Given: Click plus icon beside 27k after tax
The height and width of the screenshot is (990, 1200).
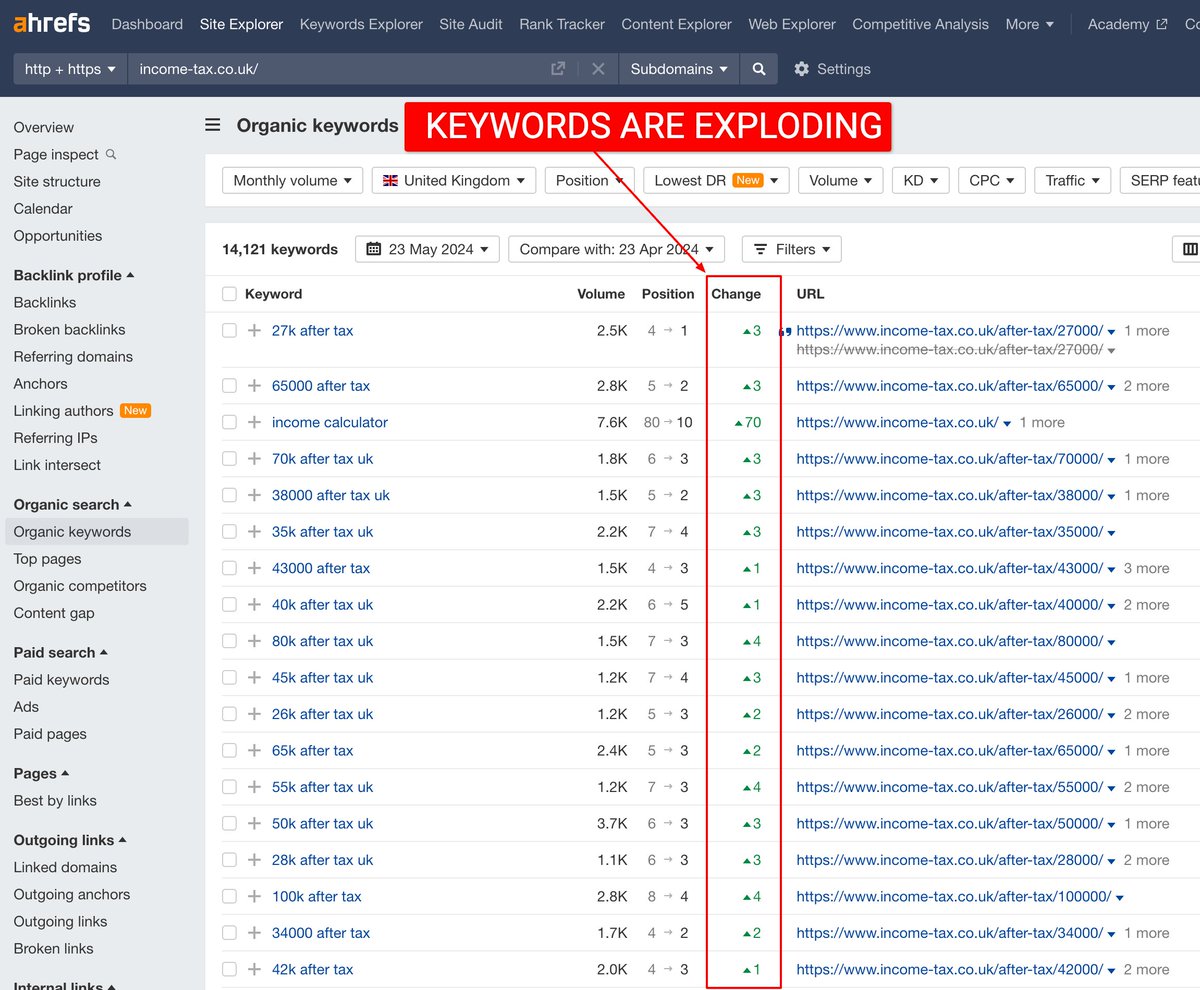Looking at the screenshot, I should click(x=254, y=331).
